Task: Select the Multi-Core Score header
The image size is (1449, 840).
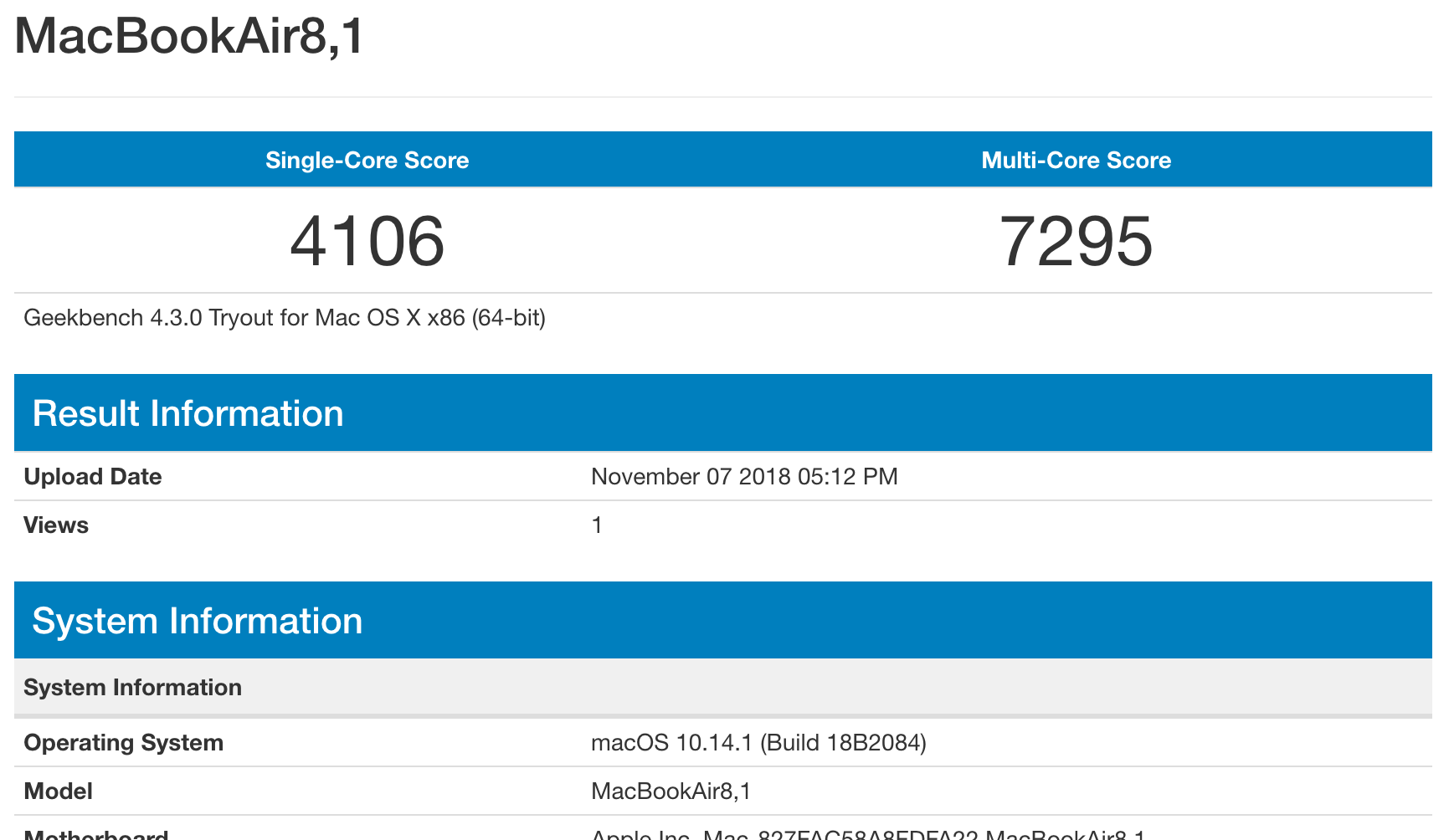Action: pyautogui.click(x=1076, y=160)
